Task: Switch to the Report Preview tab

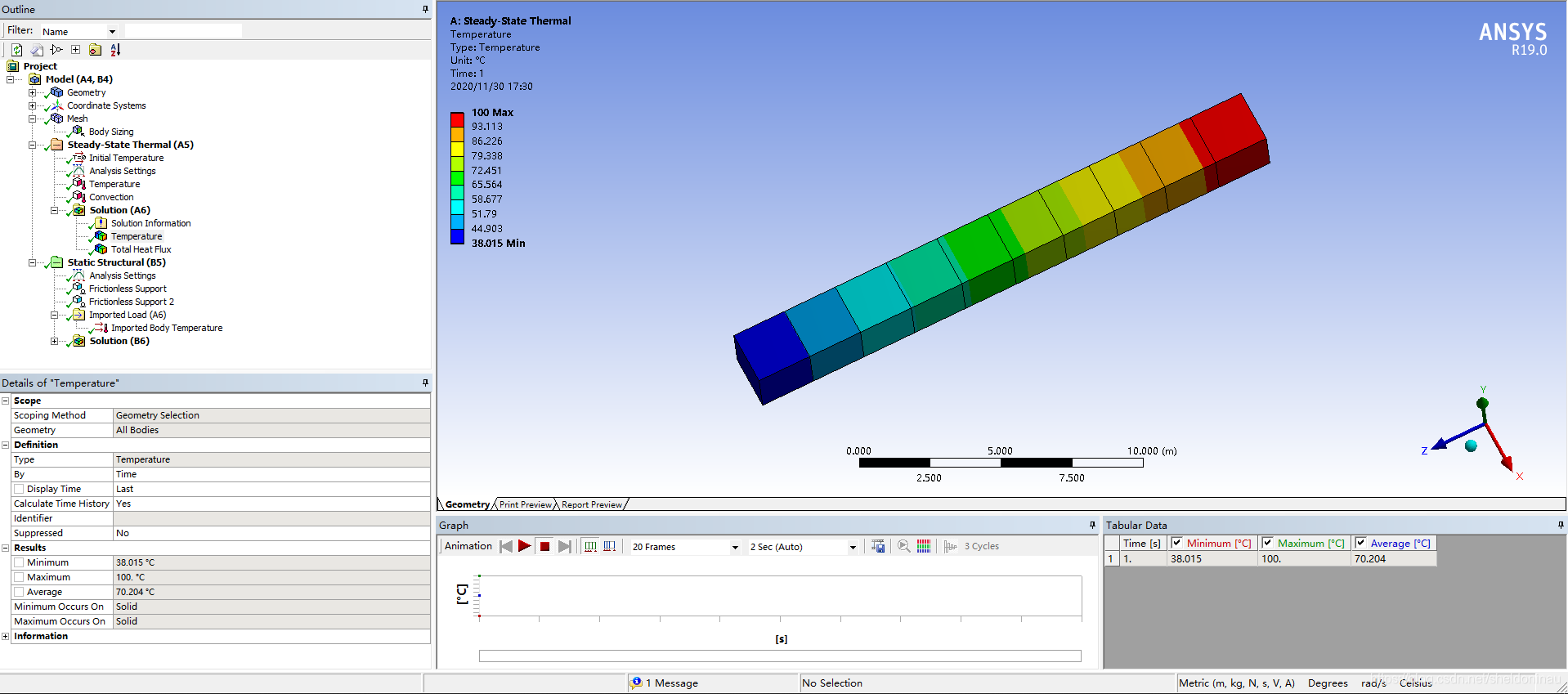Action: point(592,504)
